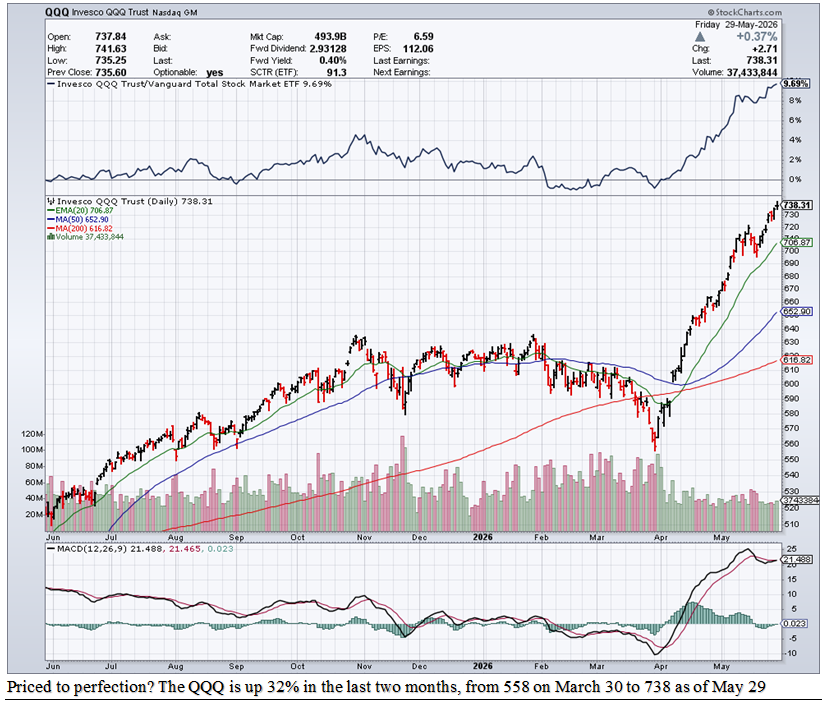
Task: Click the QQQ ticker symbol in the header
Action: point(57,12)
